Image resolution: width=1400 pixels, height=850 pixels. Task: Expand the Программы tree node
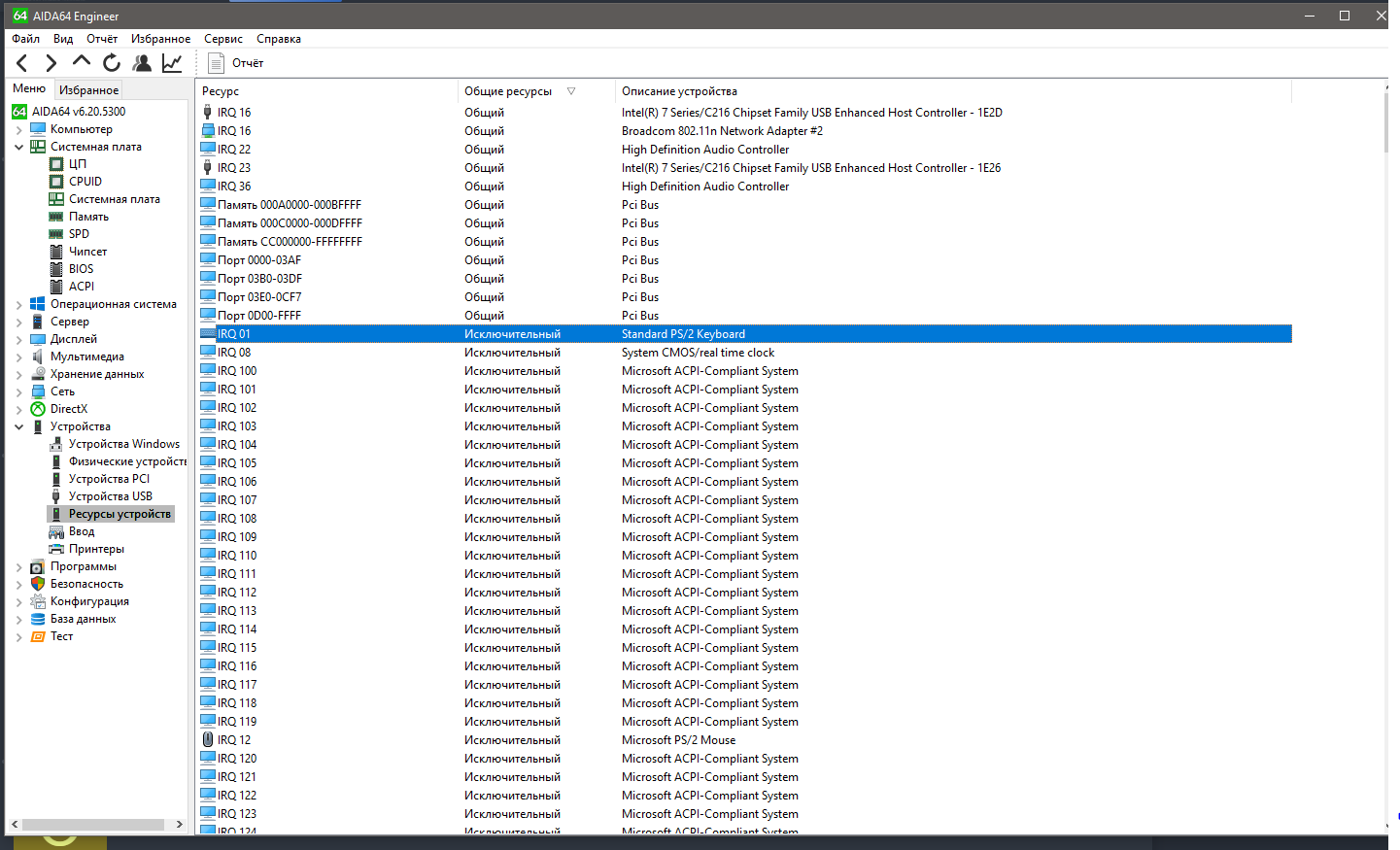[x=18, y=566]
